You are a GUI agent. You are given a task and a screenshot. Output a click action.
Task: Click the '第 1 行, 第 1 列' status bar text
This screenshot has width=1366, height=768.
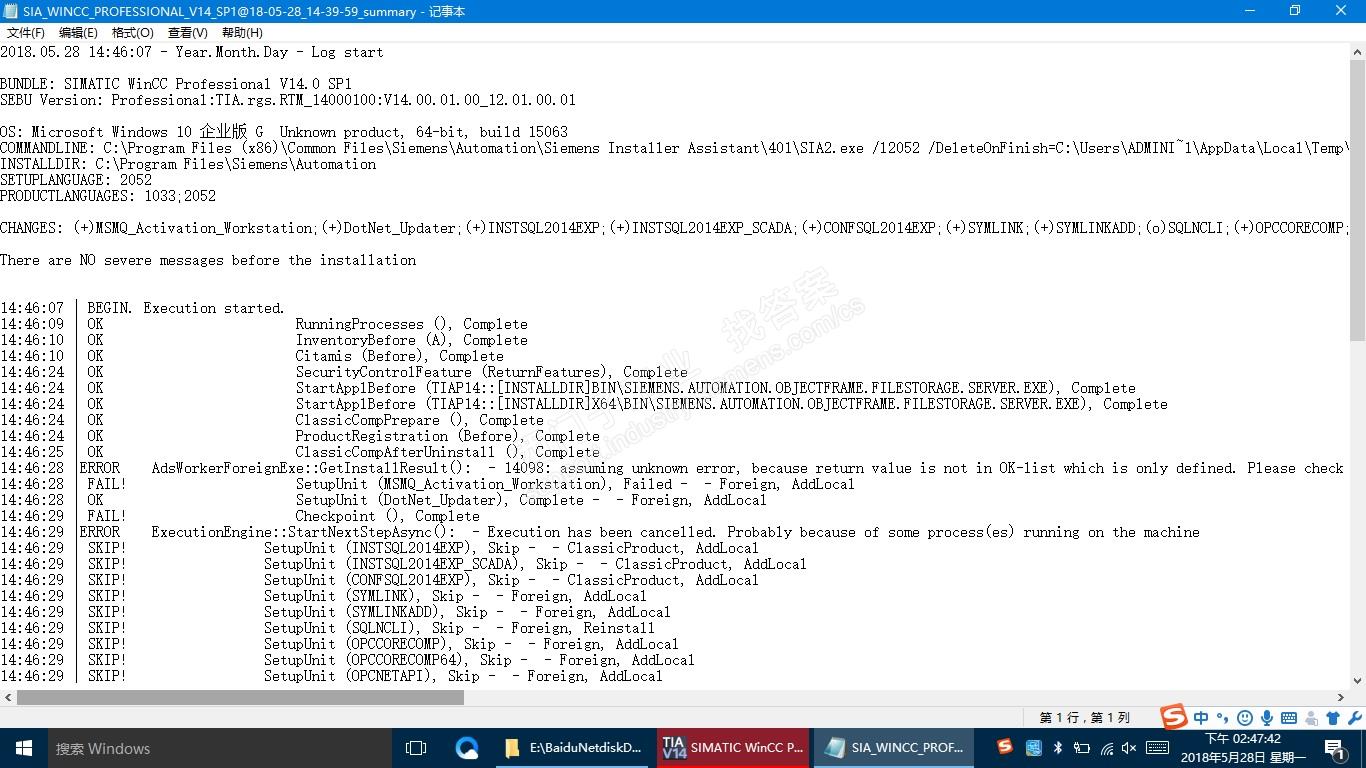pos(1085,717)
